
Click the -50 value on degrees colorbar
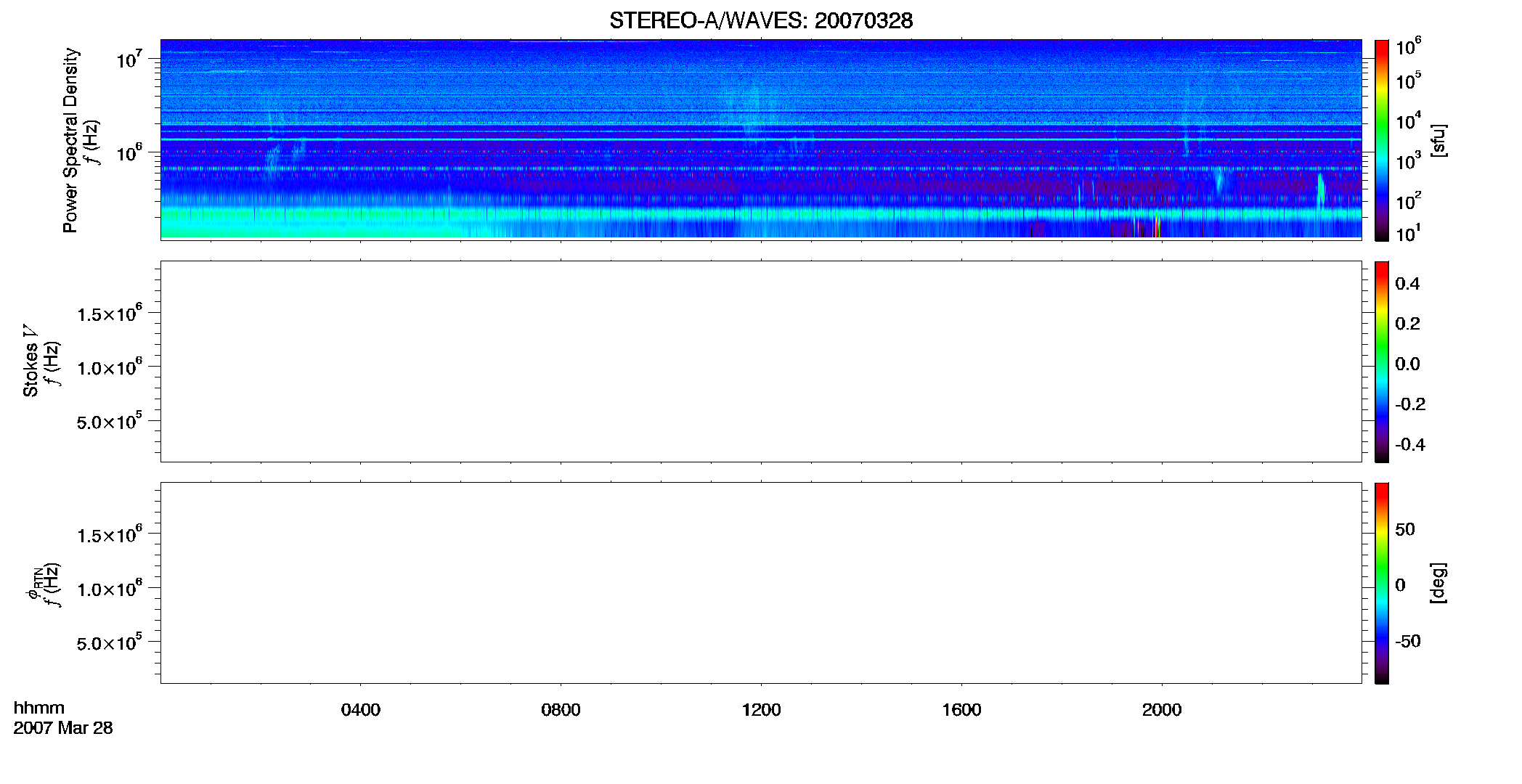coord(1408,642)
